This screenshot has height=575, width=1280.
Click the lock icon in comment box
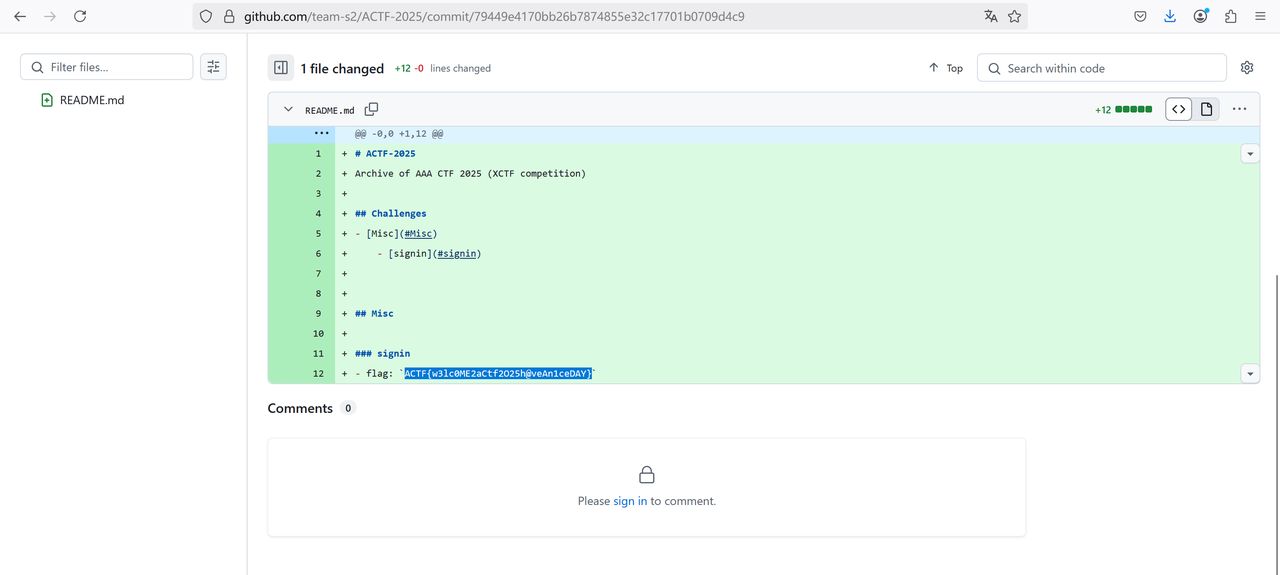pyautogui.click(x=647, y=474)
